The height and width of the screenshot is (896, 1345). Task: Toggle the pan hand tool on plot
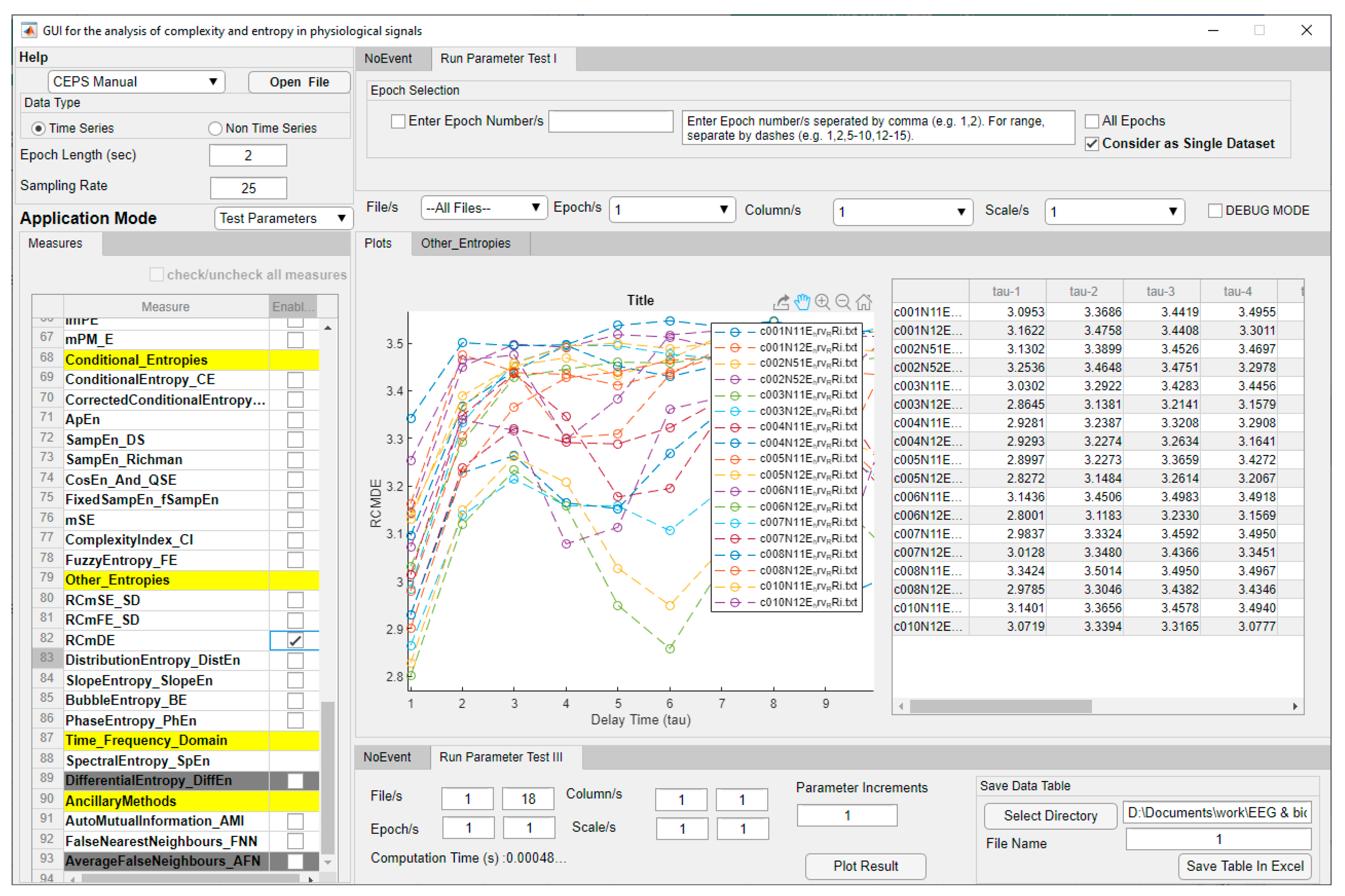tap(802, 302)
